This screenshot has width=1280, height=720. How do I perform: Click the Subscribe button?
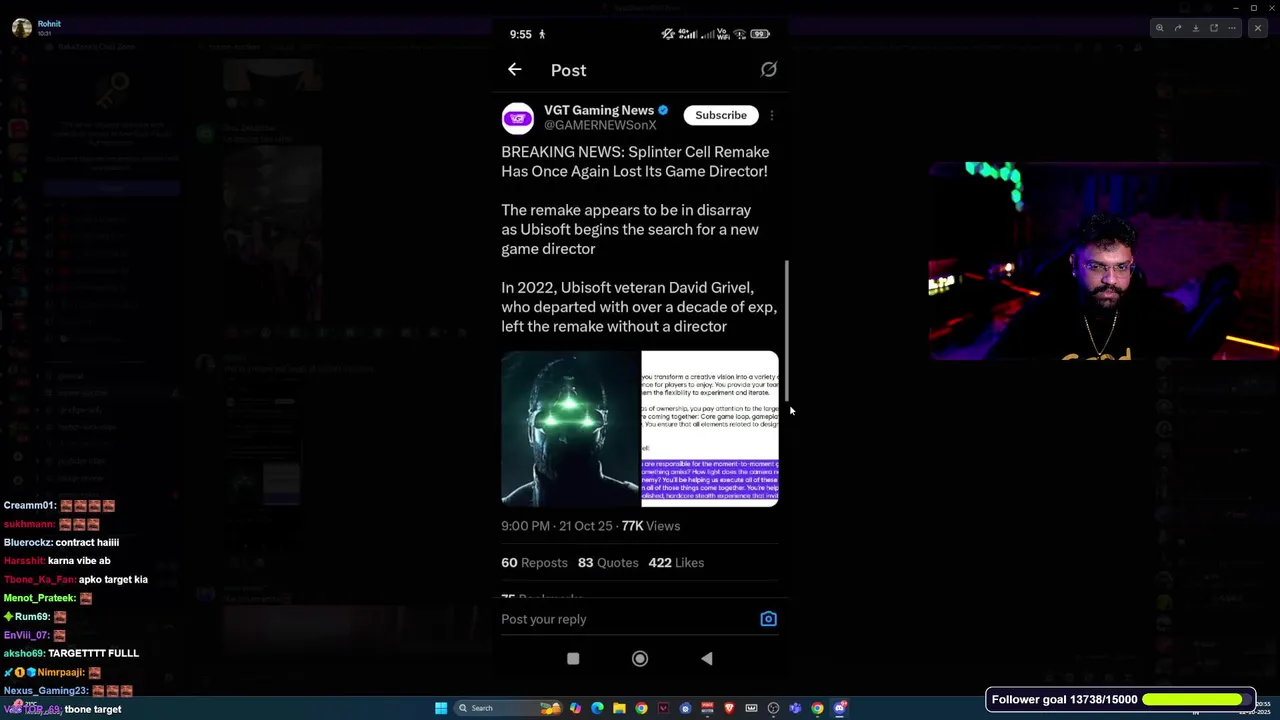[721, 115]
